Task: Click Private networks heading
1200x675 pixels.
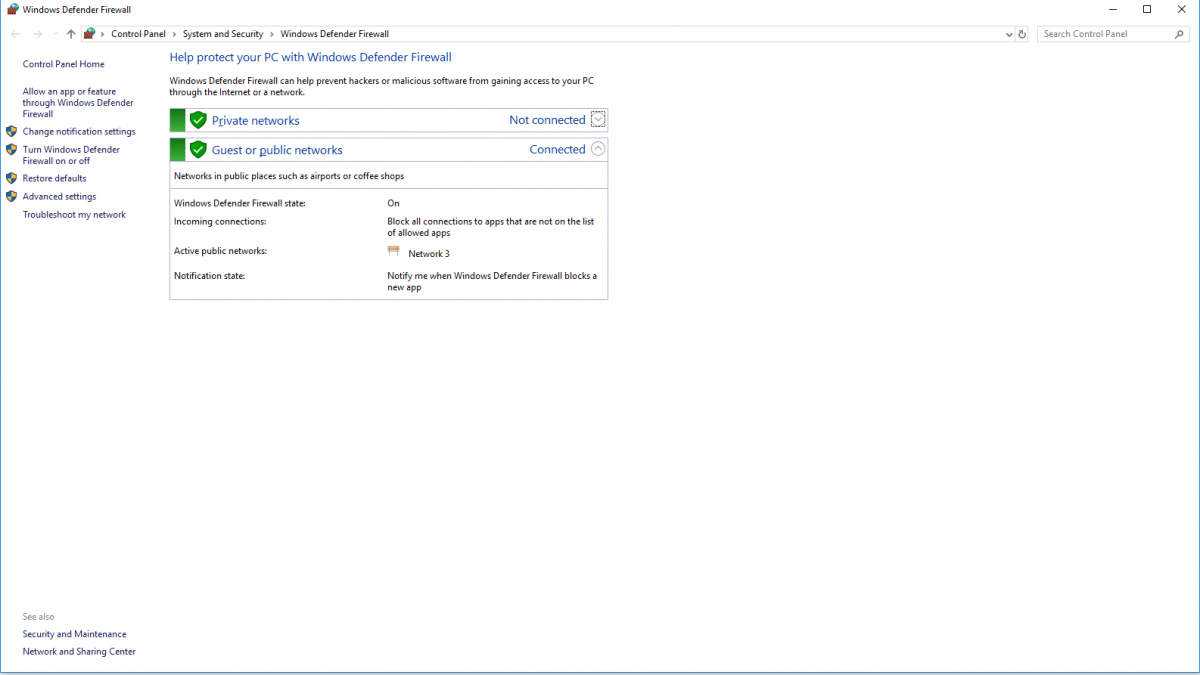Action: pyautogui.click(x=255, y=121)
